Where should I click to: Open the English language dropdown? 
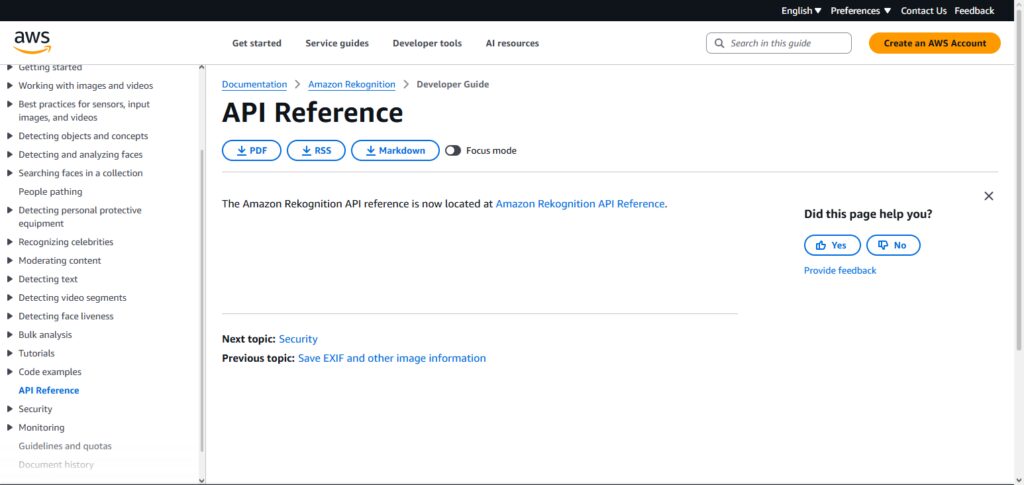[x=801, y=10]
